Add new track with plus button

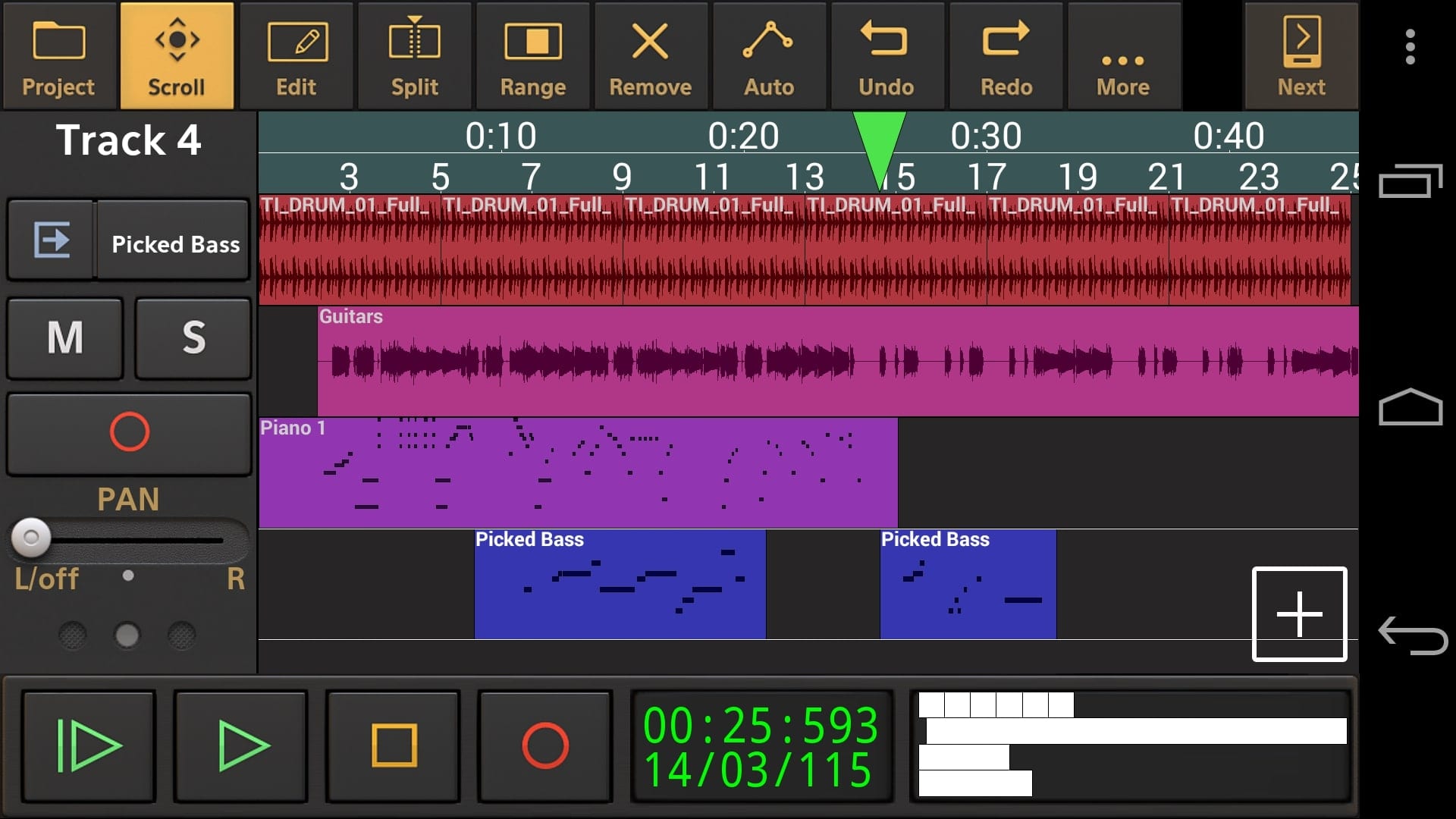coord(1298,614)
